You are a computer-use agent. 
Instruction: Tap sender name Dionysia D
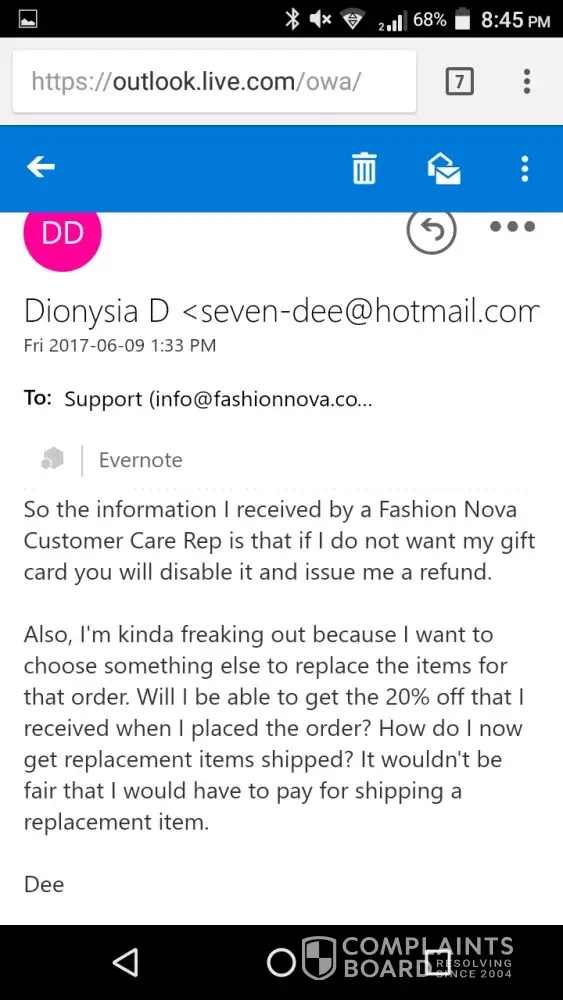pos(96,312)
